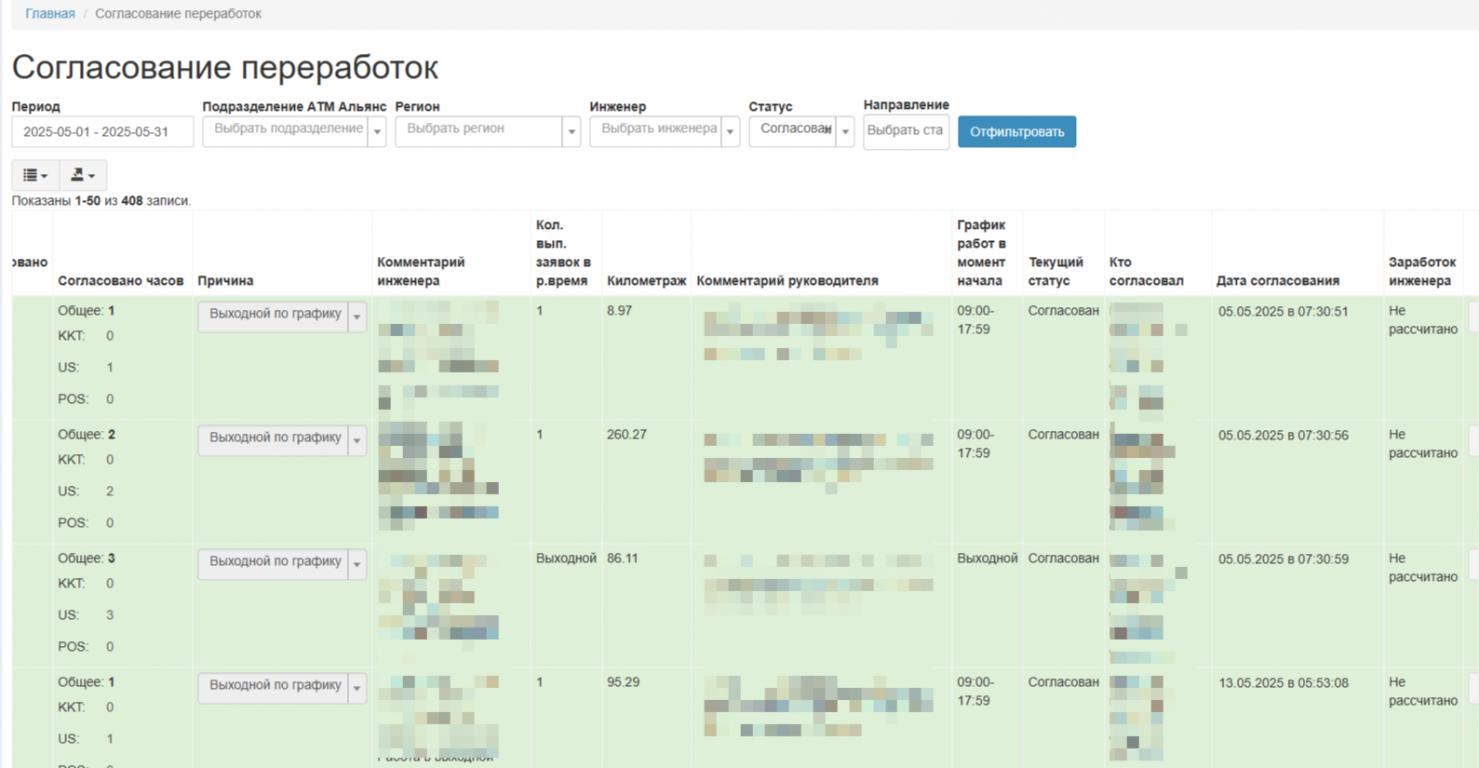The image size is (1479, 768).
Task: Click the Дата согласования column header
Action: pos(1277,281)
